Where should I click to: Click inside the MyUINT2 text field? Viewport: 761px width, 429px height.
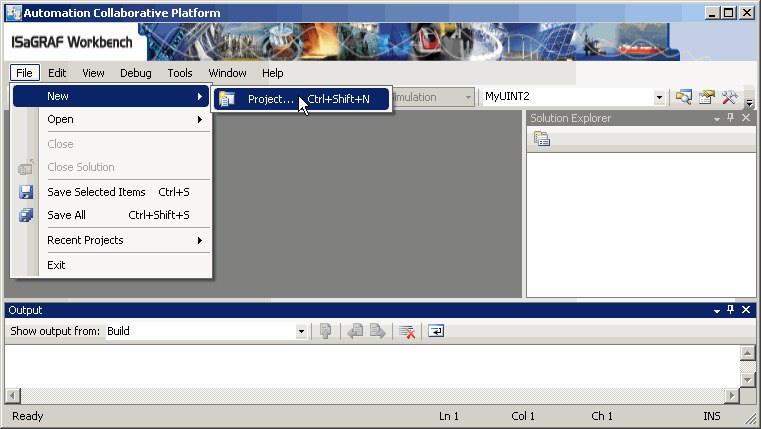point(567,97)
